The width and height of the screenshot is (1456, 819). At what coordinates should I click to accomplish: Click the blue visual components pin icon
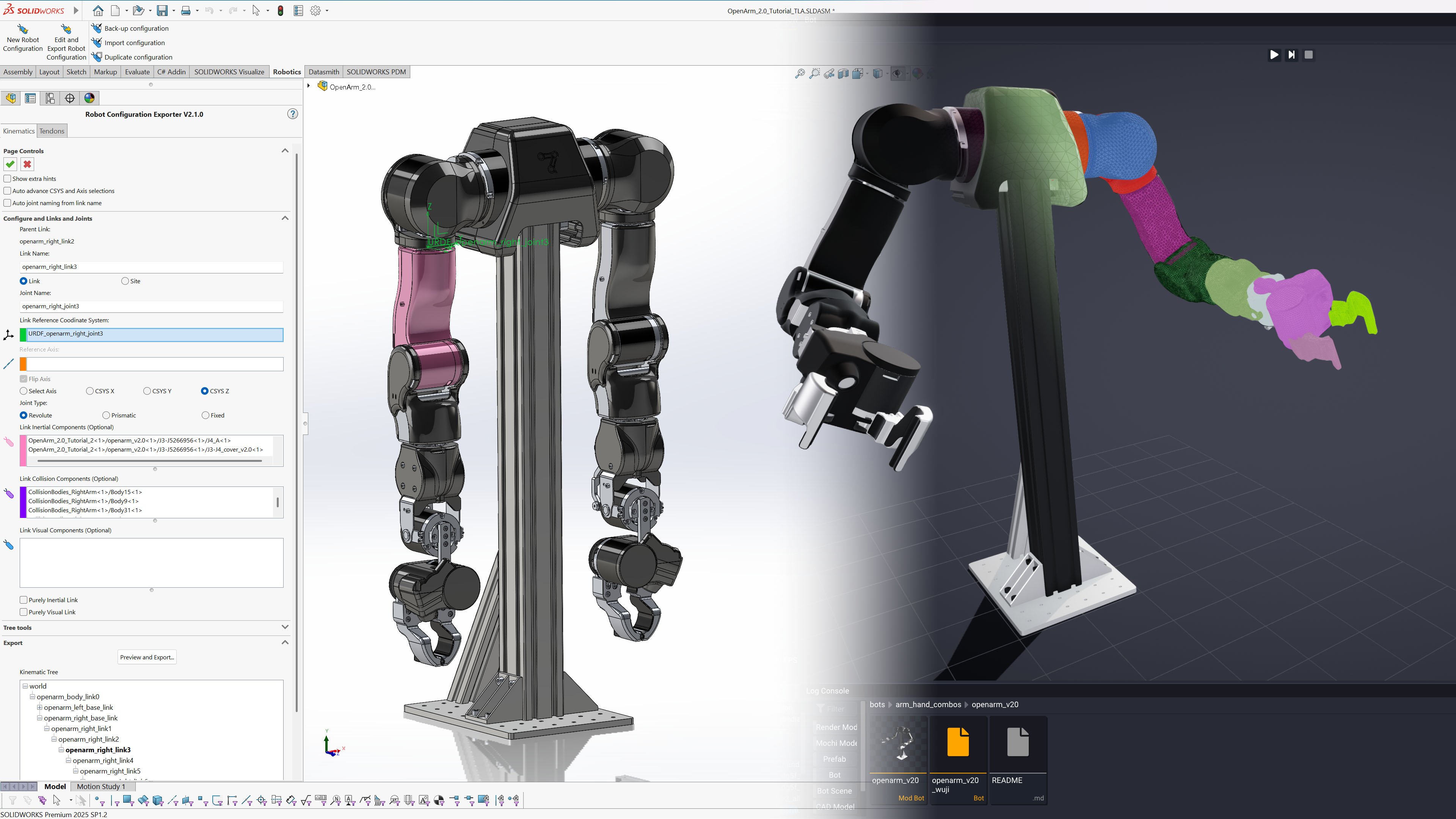[x=8, y=545]
